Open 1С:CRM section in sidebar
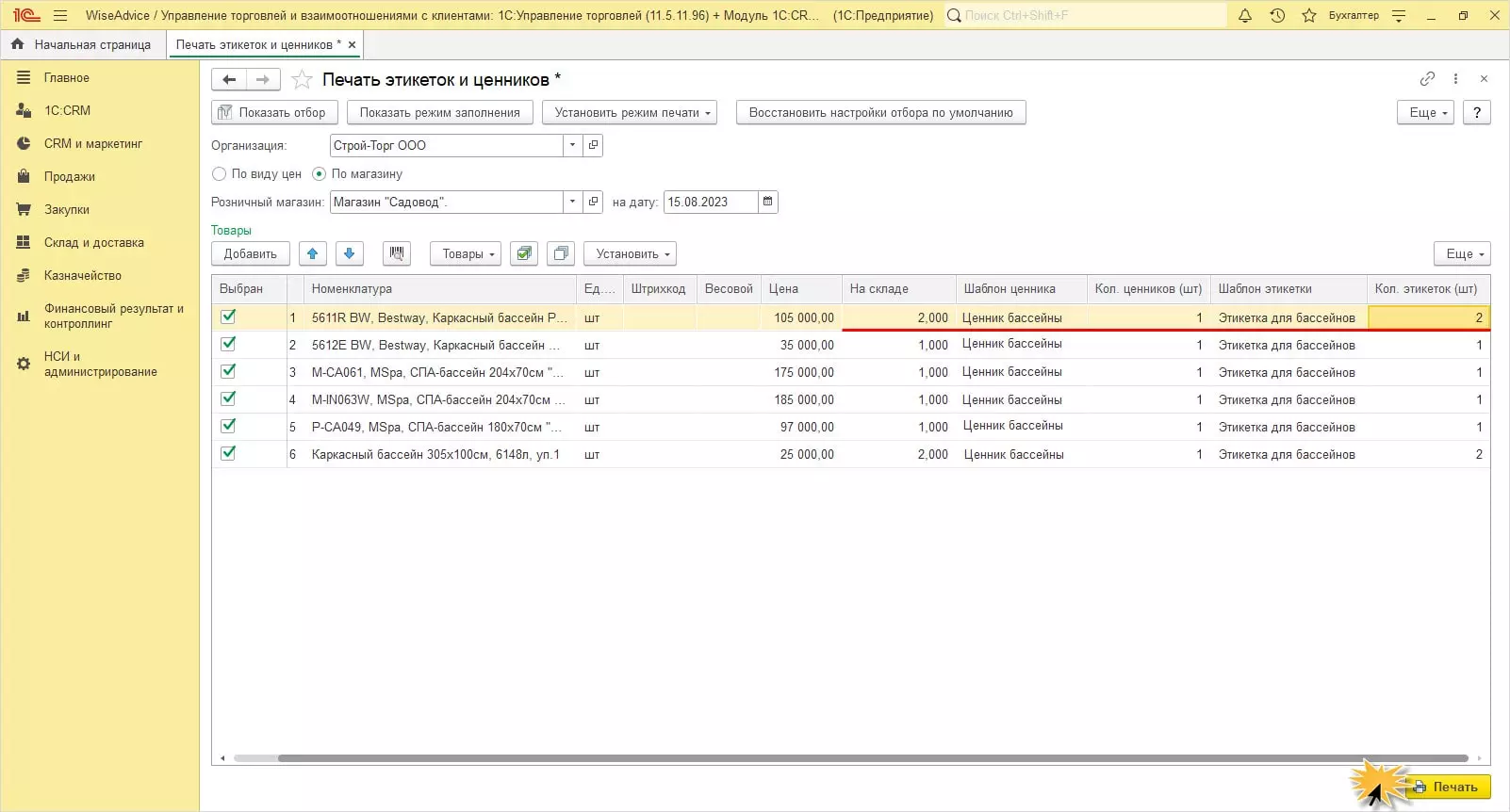 point(67,110)
